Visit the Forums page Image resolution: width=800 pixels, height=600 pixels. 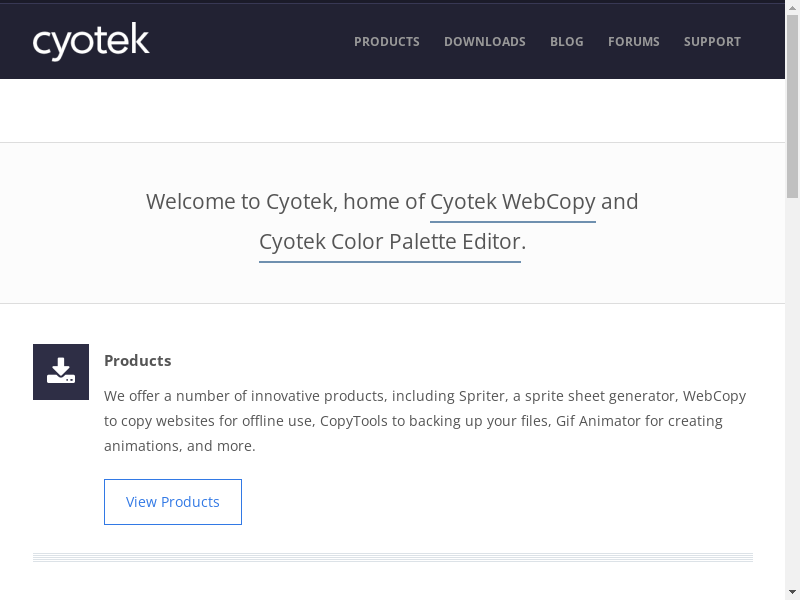pos(634,42)
